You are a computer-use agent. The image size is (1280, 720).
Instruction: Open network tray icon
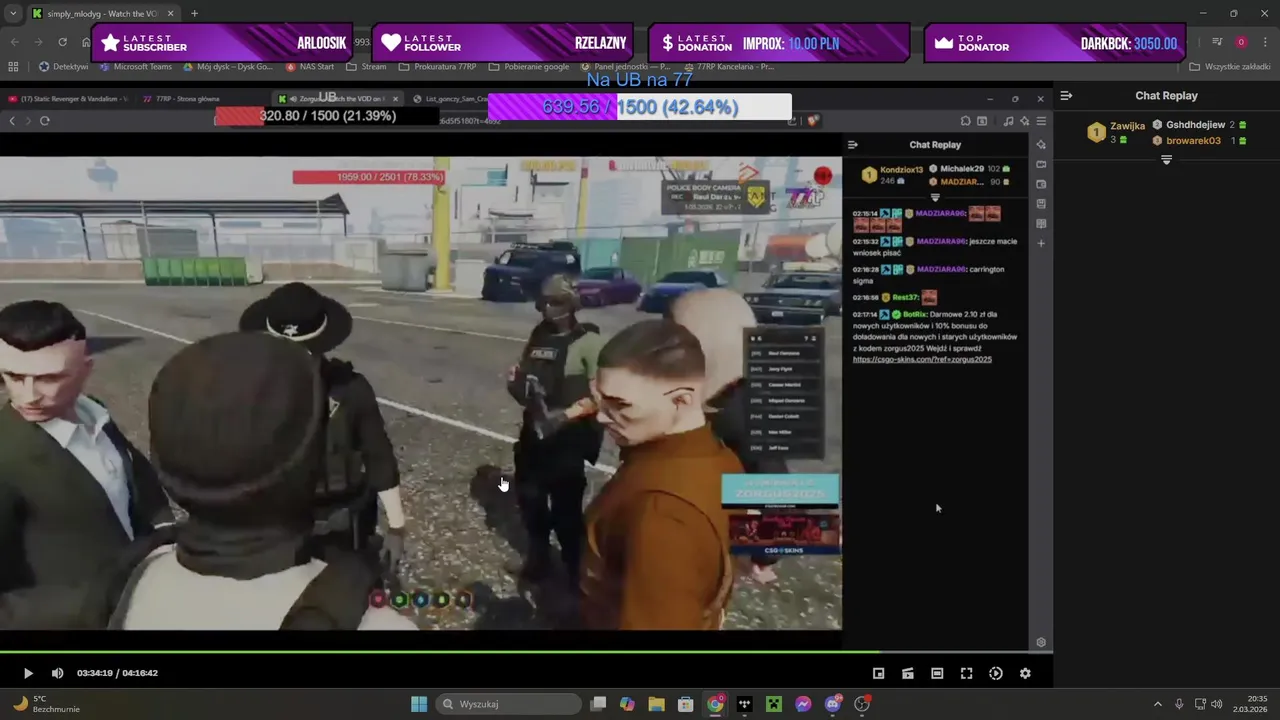(1201, 704)
